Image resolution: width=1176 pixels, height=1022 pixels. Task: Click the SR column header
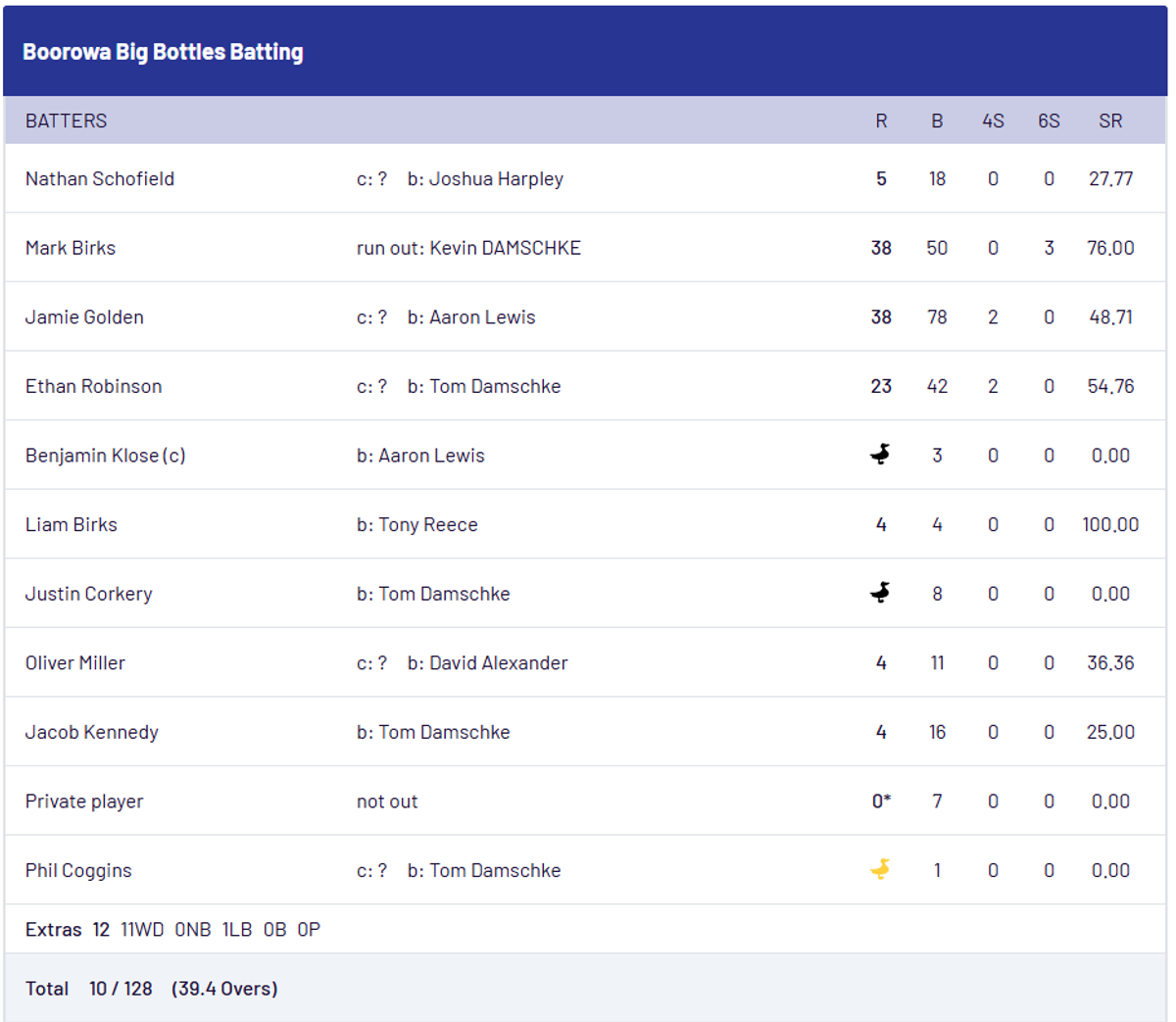click(1109, 121)
